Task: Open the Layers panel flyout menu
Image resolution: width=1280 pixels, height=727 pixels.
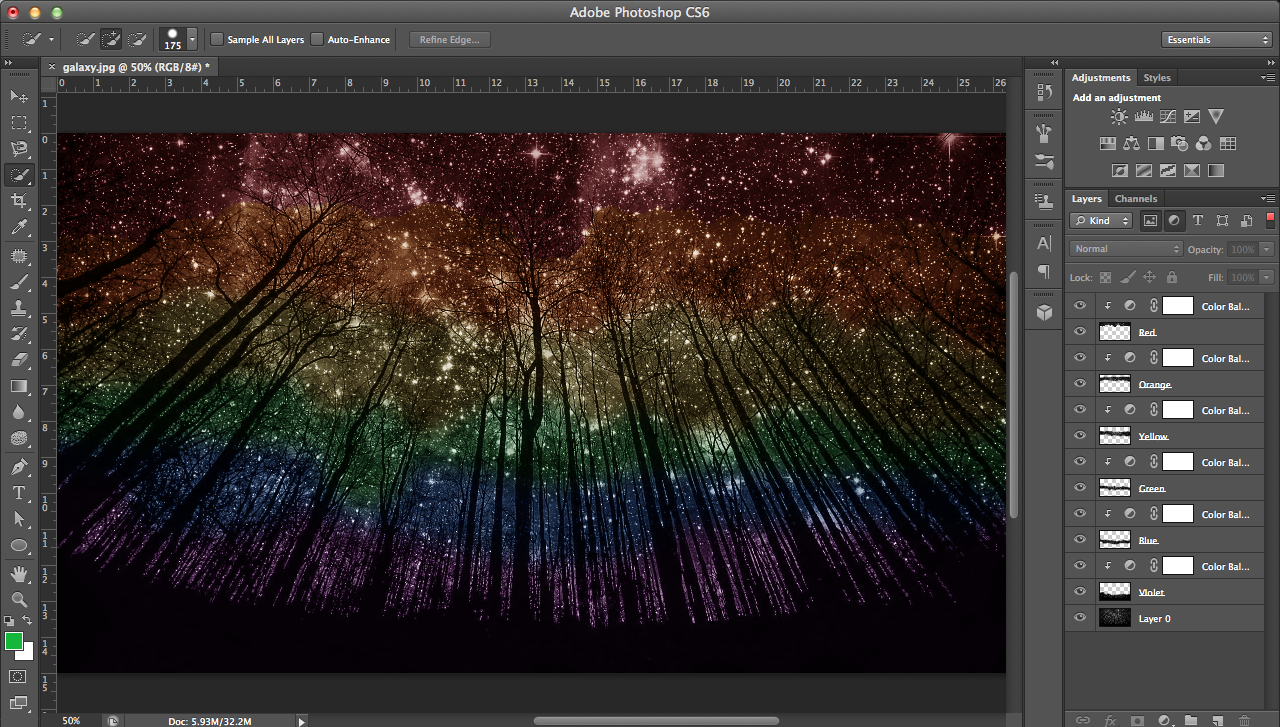Action: (x=1268, y=198)
